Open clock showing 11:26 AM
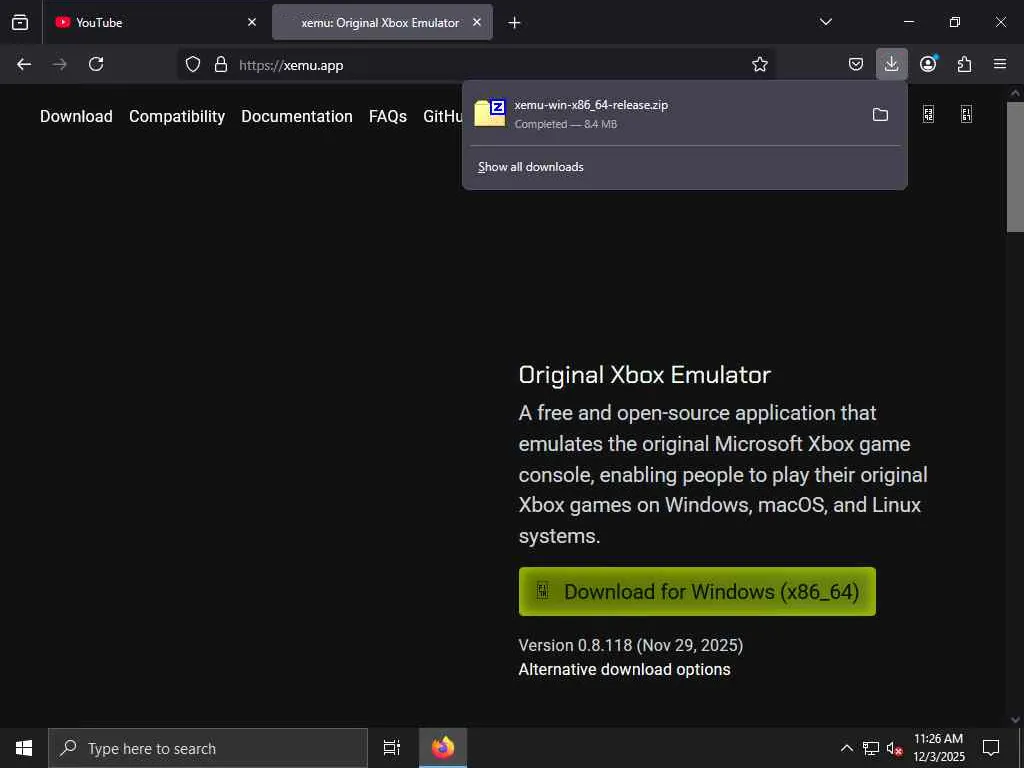The width and height of the screenshot is (1024, 768). point(938,748)
